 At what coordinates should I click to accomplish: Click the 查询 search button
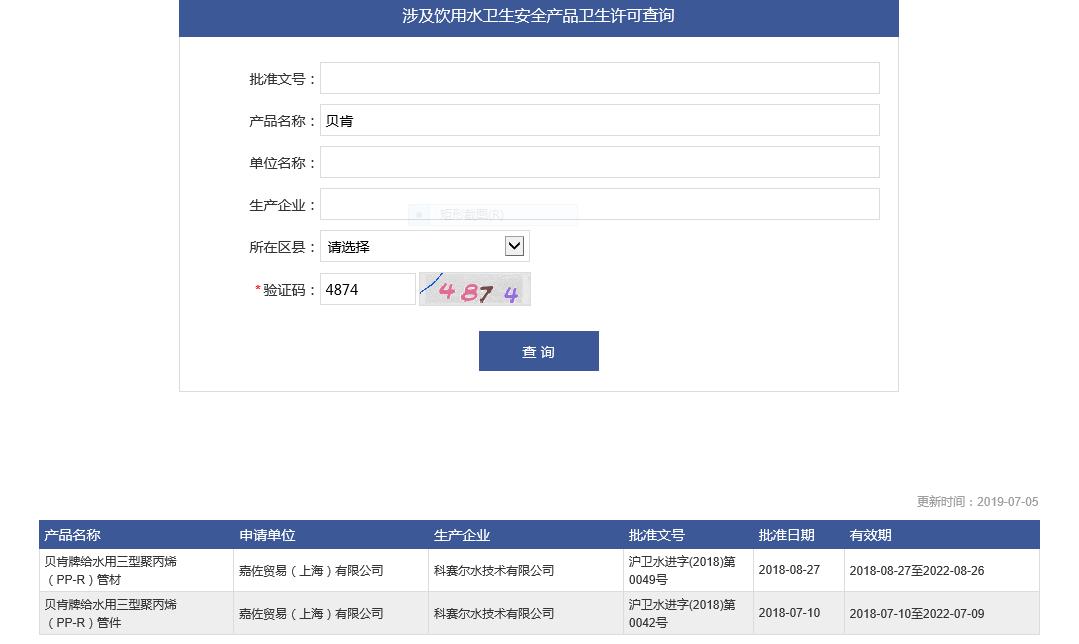(538, 350)
